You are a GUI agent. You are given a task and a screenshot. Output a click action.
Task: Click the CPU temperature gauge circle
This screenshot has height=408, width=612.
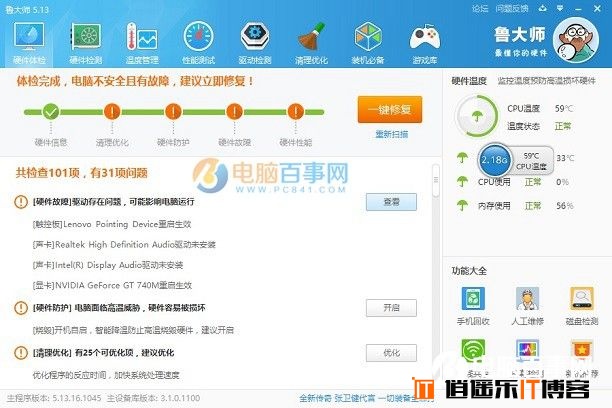coord(477,116)
